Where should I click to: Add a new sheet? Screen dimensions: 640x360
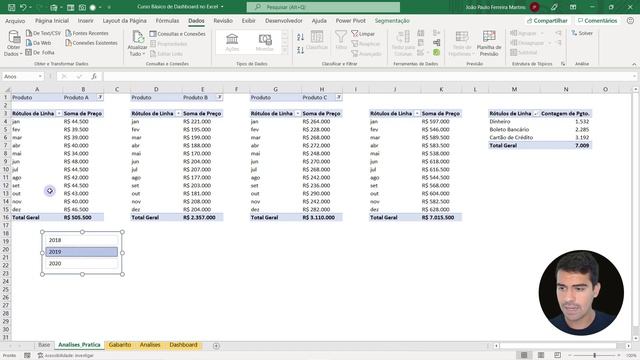(216, 346)
